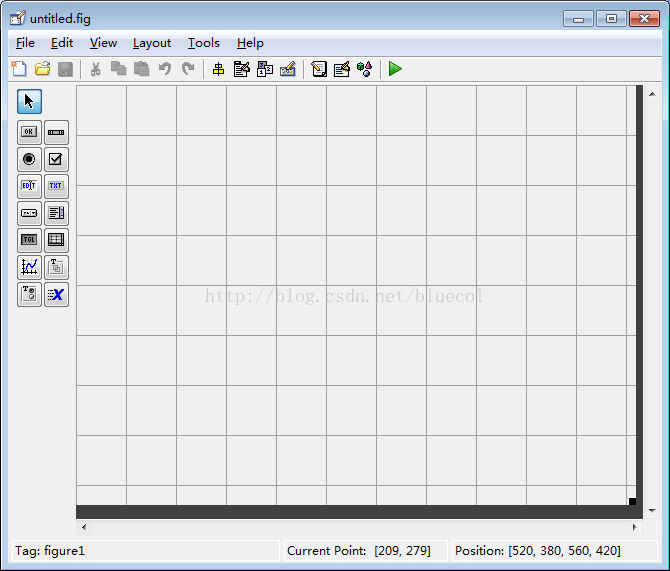Open the M-file Editor
670x571 pixels.
(319, 69)
